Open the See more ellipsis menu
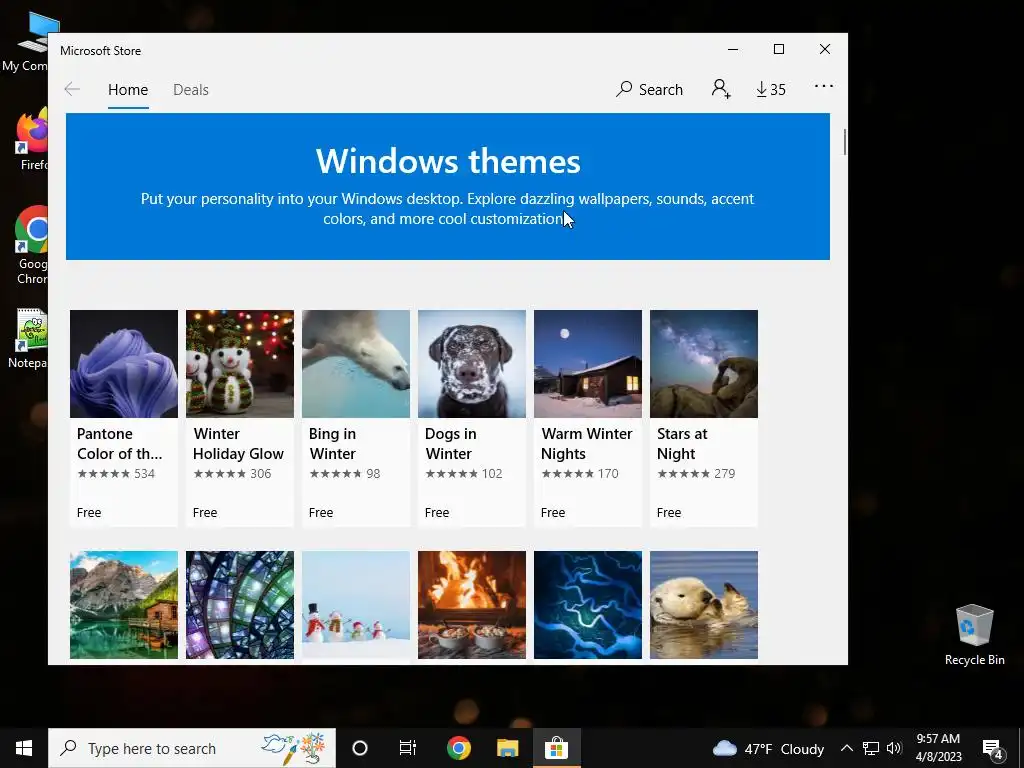This screenshot has width=1024, height=768. point(824,86)
